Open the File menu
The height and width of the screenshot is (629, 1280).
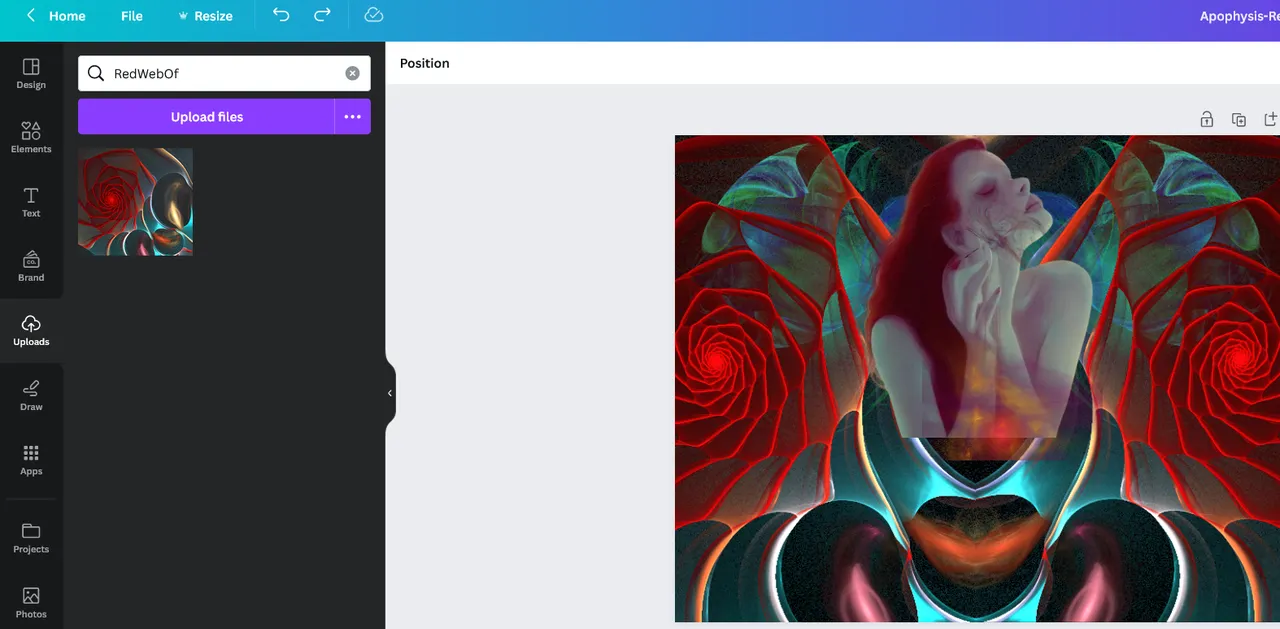[x=132, y=16]
